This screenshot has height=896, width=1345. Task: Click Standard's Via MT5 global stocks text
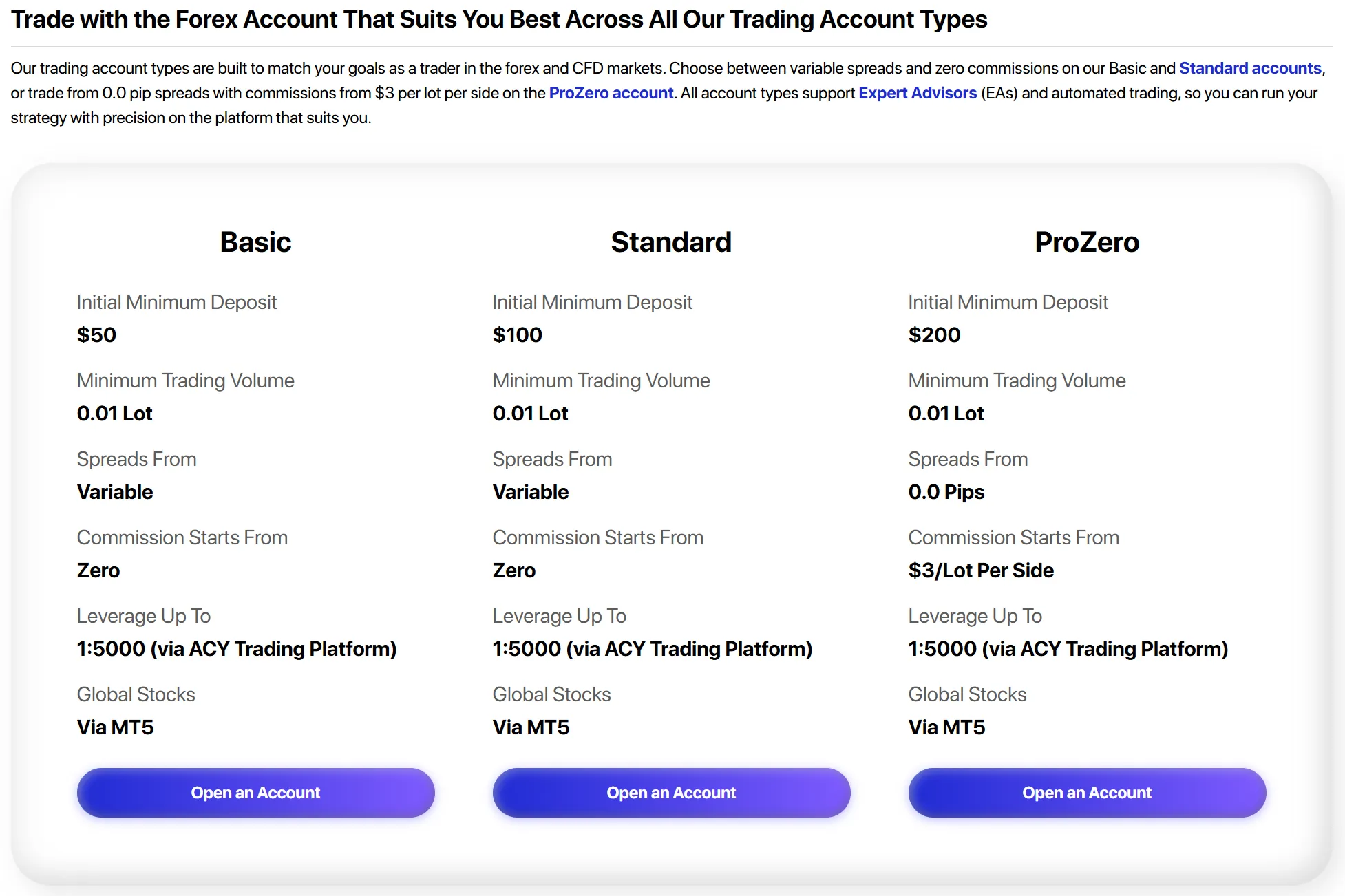pos(531,727)
